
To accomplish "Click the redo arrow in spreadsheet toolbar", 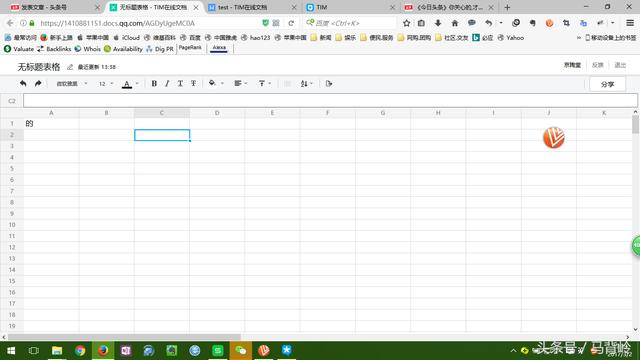I will point(38,83).
